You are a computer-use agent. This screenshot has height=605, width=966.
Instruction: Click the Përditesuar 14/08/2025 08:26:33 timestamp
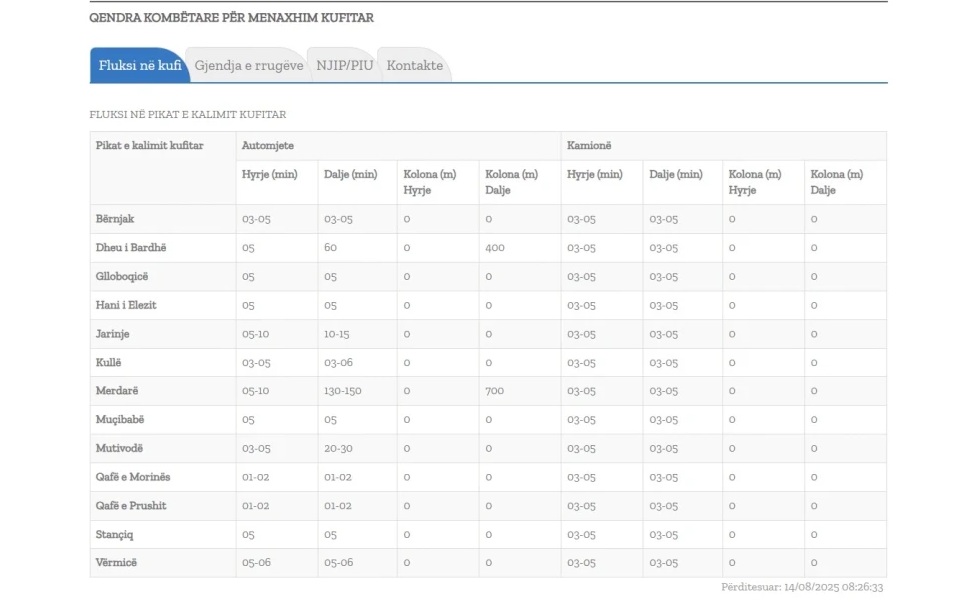[x=802, y=587]
